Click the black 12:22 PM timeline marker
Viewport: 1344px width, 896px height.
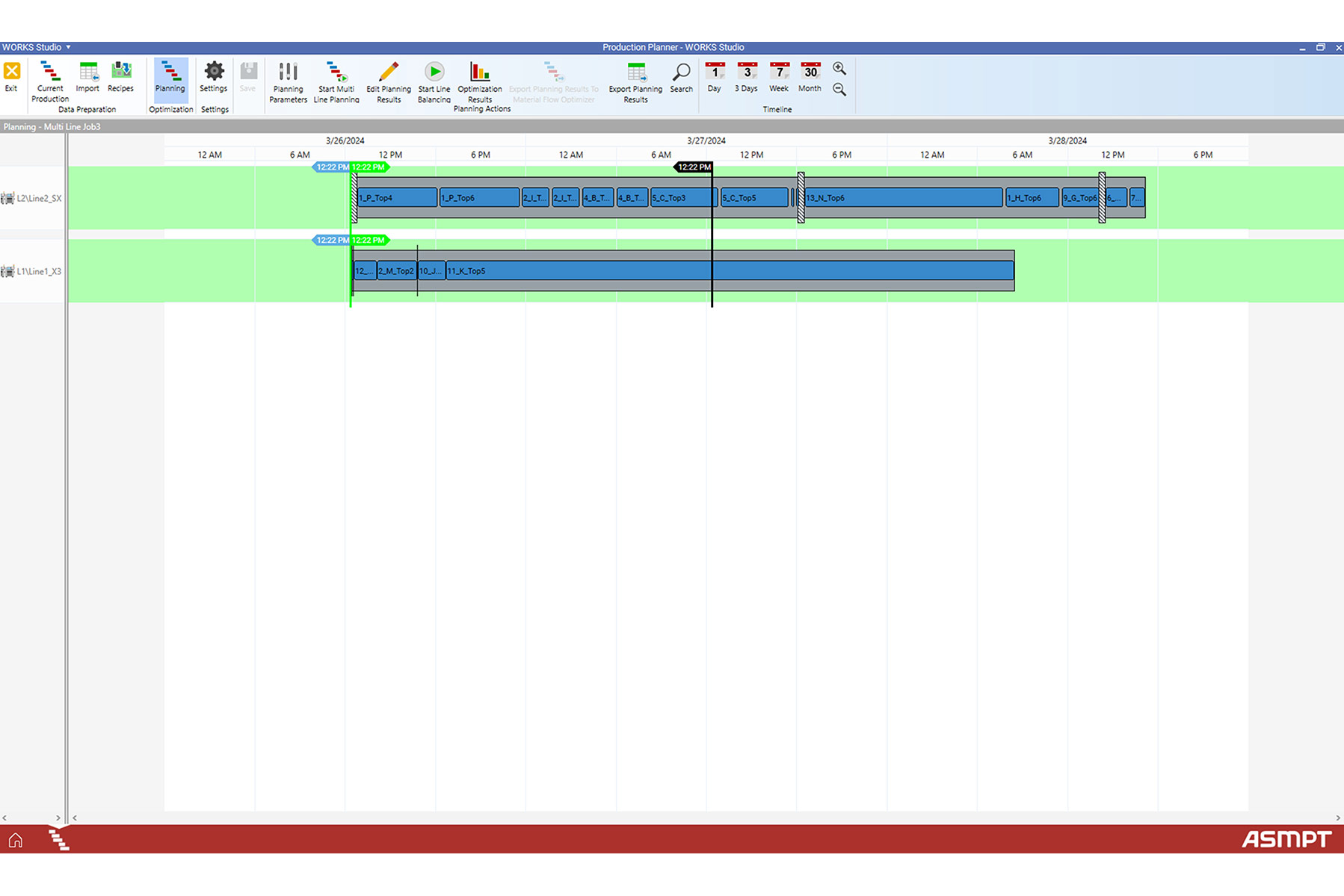694,167
